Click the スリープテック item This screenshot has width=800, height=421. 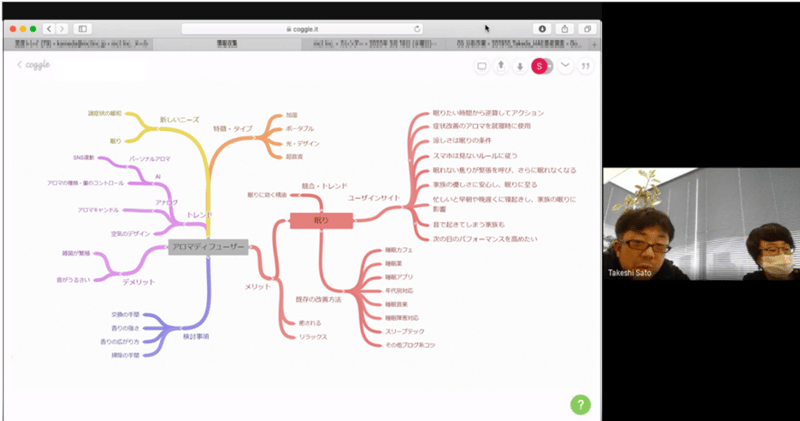405,332
